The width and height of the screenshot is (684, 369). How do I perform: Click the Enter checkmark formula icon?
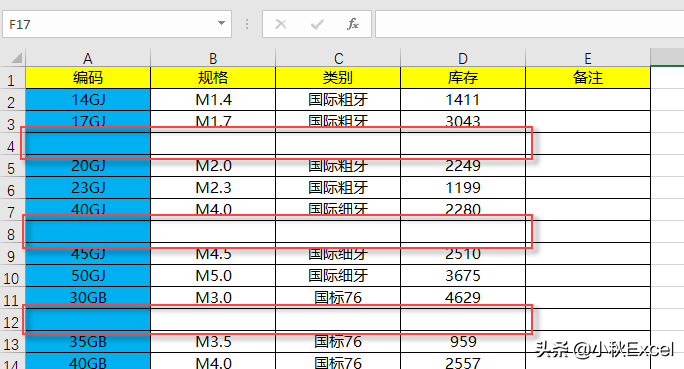(x=317, y=24)
